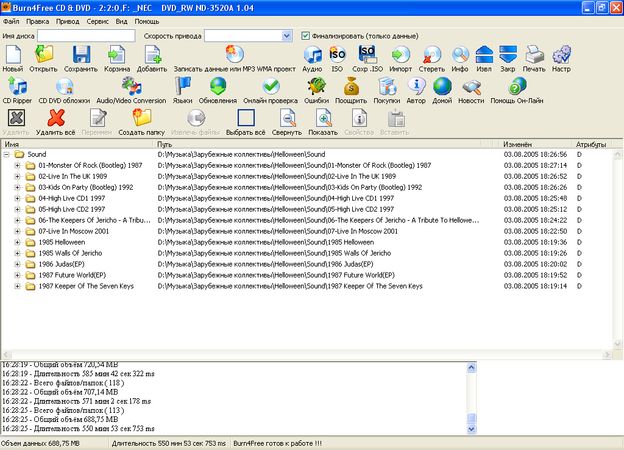The width and height of the screenshot is (624, 450).
Task: Expand the tree with Показать icon
Action: point(323,118)
